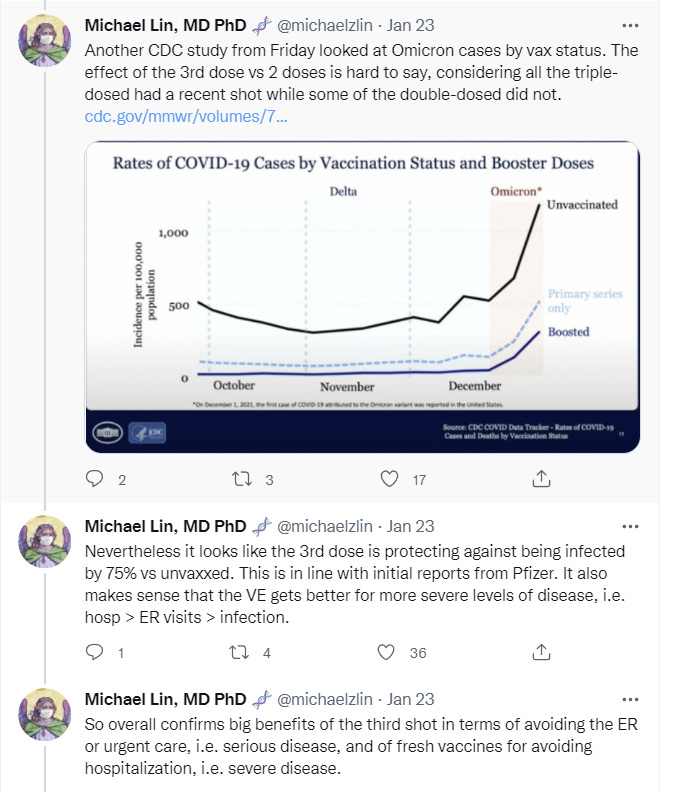Click the Jan 23 date on first tweet
Screen dimensions: 682x792
pyautogui.click(x=410, y=25)
